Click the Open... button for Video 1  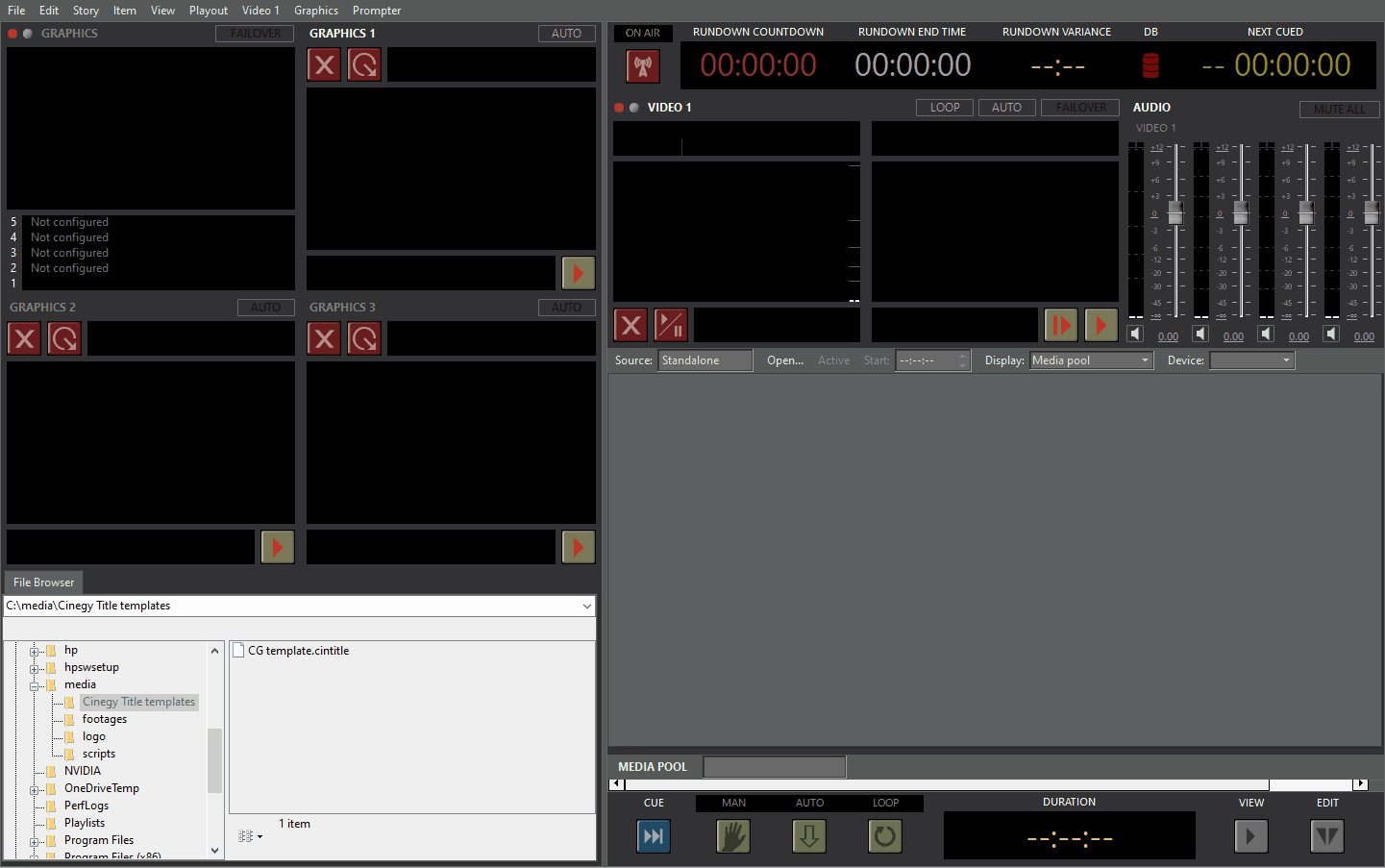(x=785, y=360)
